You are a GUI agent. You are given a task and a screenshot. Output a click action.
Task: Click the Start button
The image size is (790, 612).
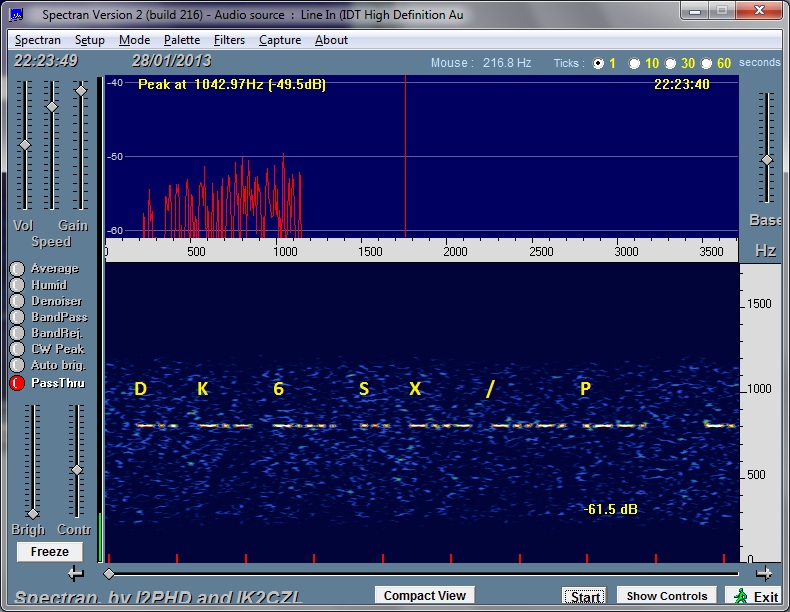[x=585, y=597]
